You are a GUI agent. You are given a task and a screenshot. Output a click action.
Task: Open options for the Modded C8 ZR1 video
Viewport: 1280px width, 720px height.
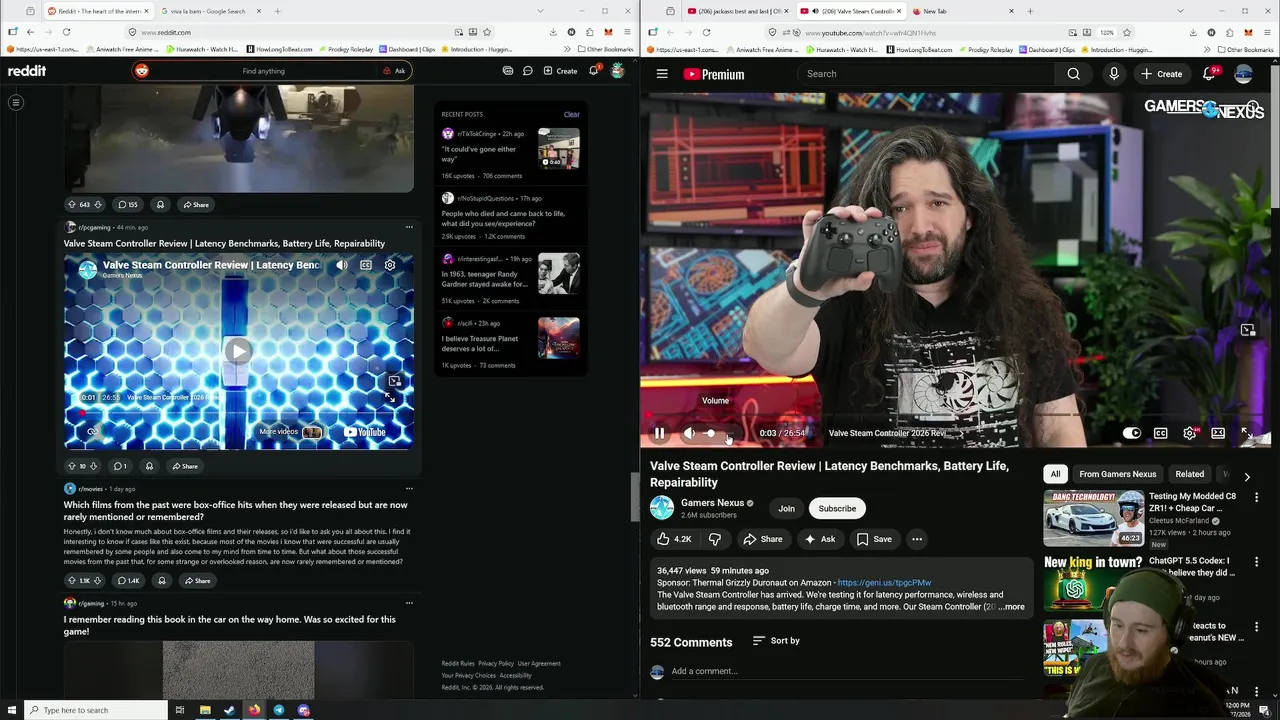[1256, 497]
